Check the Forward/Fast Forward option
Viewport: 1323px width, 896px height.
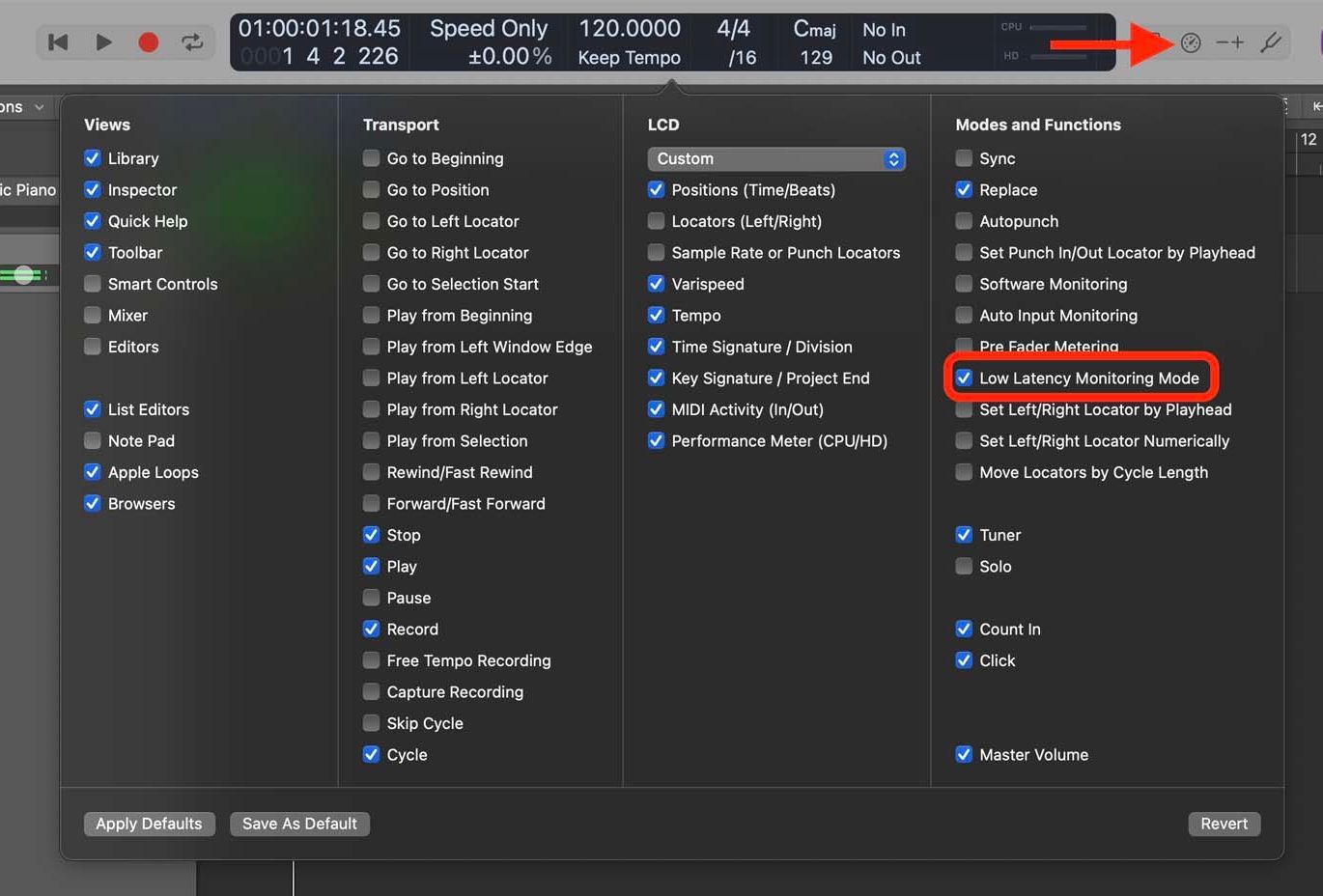371,504
